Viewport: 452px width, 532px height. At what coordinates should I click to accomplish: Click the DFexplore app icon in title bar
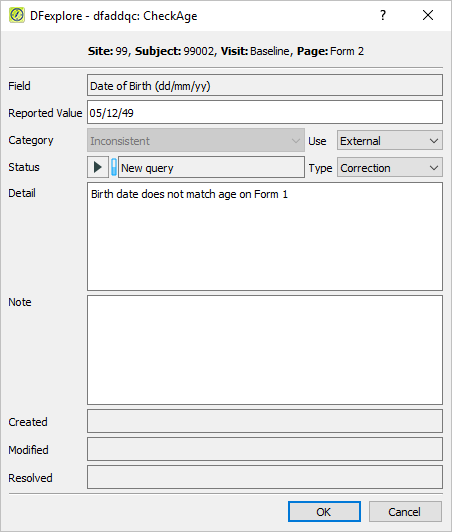pos(17,15)
